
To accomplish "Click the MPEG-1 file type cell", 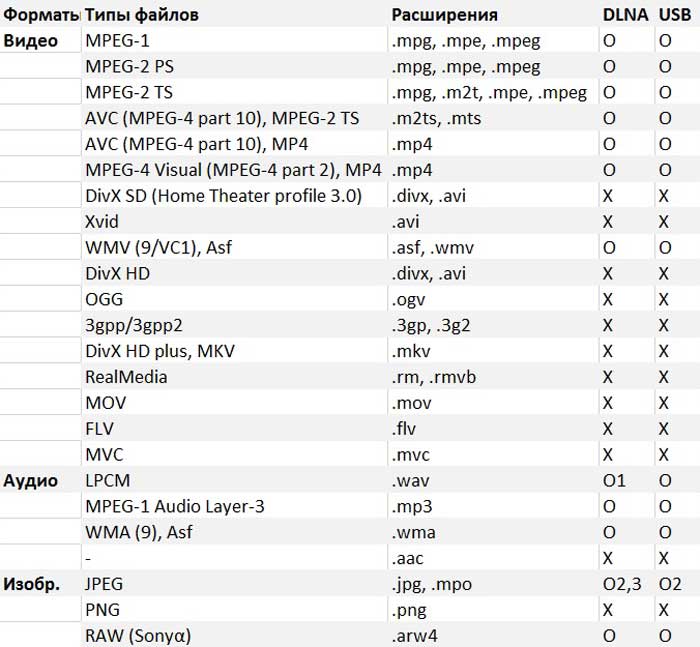I will tap(234, 41).
